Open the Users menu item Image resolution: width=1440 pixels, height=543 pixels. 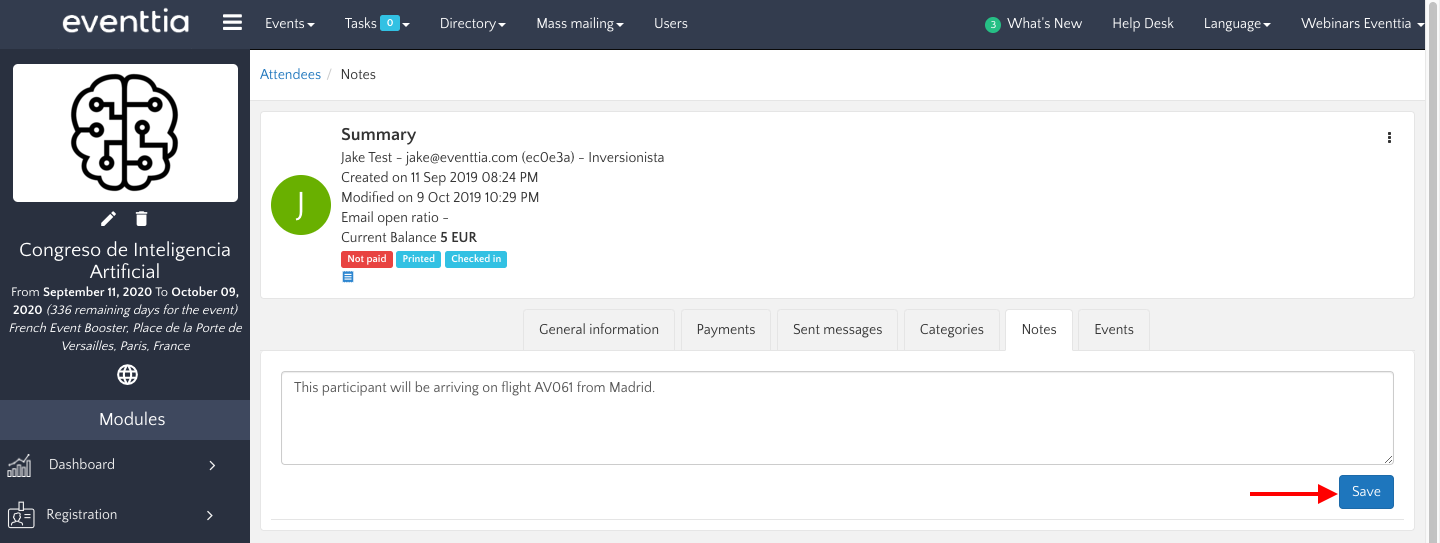[x=670, y=23]
